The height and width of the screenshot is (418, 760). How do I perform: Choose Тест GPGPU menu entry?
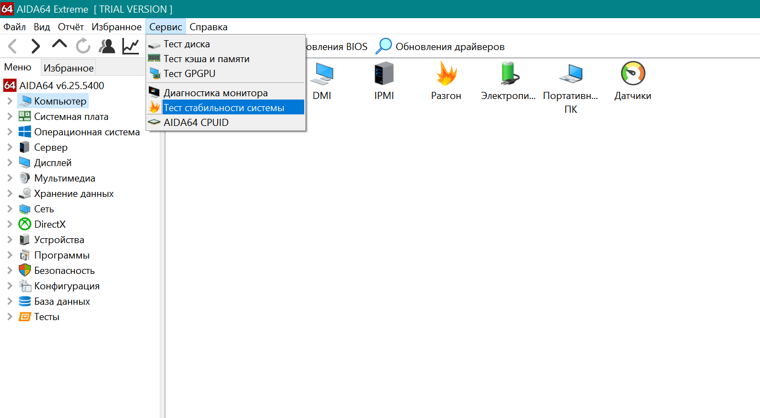(226, 74)
